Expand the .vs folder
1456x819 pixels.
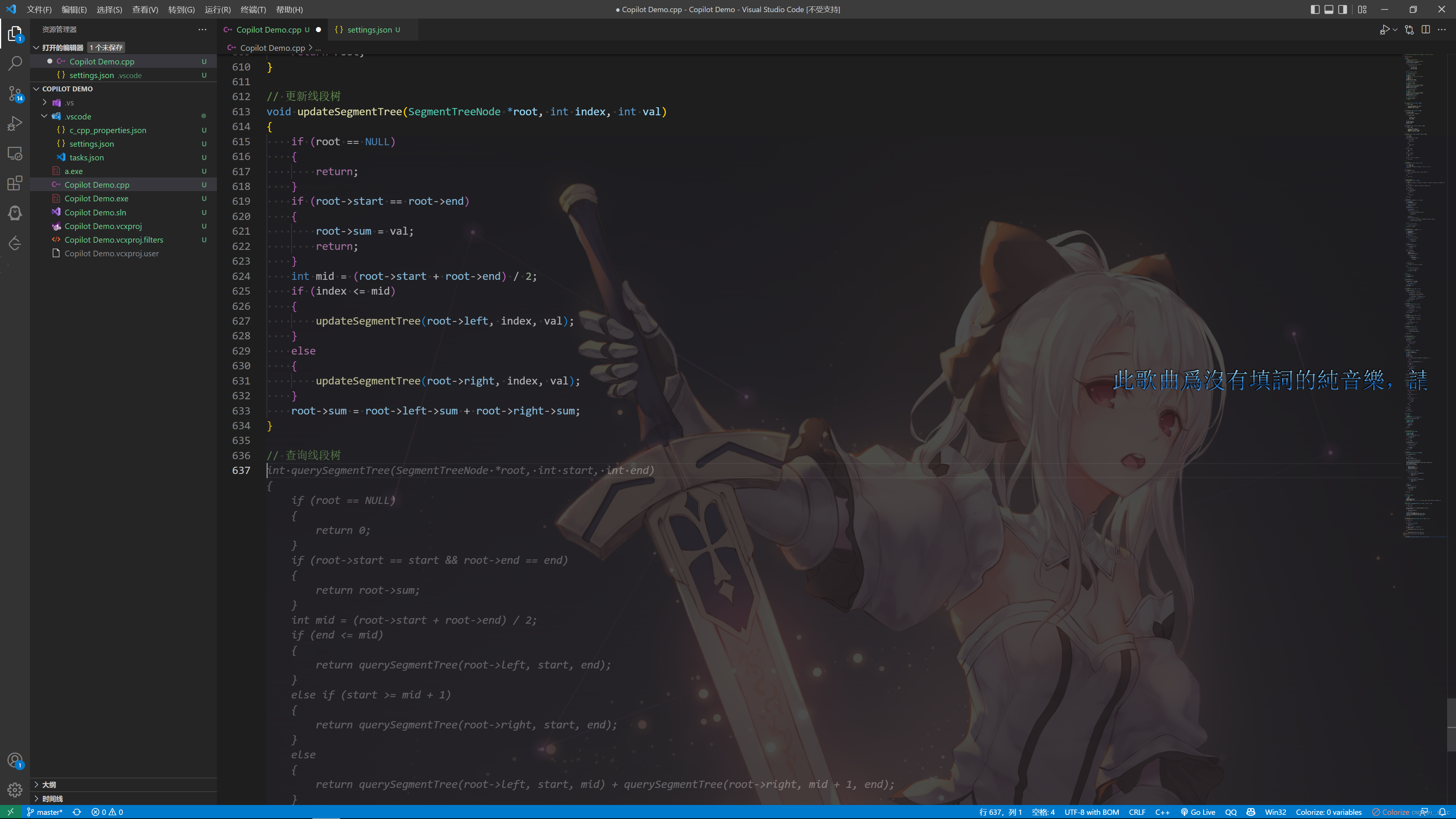point(69,103)
